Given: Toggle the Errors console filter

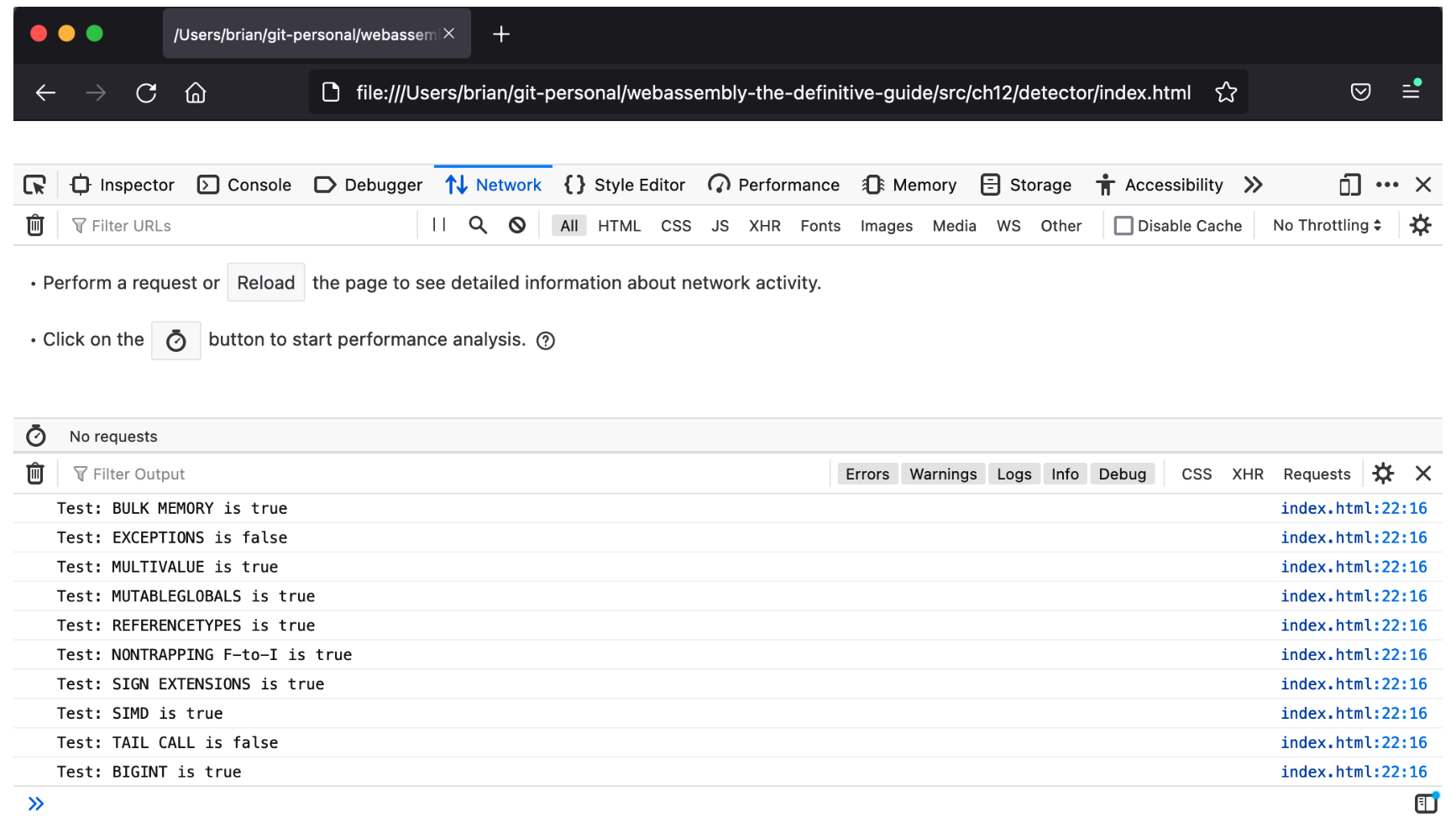Looking at the screenshot, I should (867, 474).
